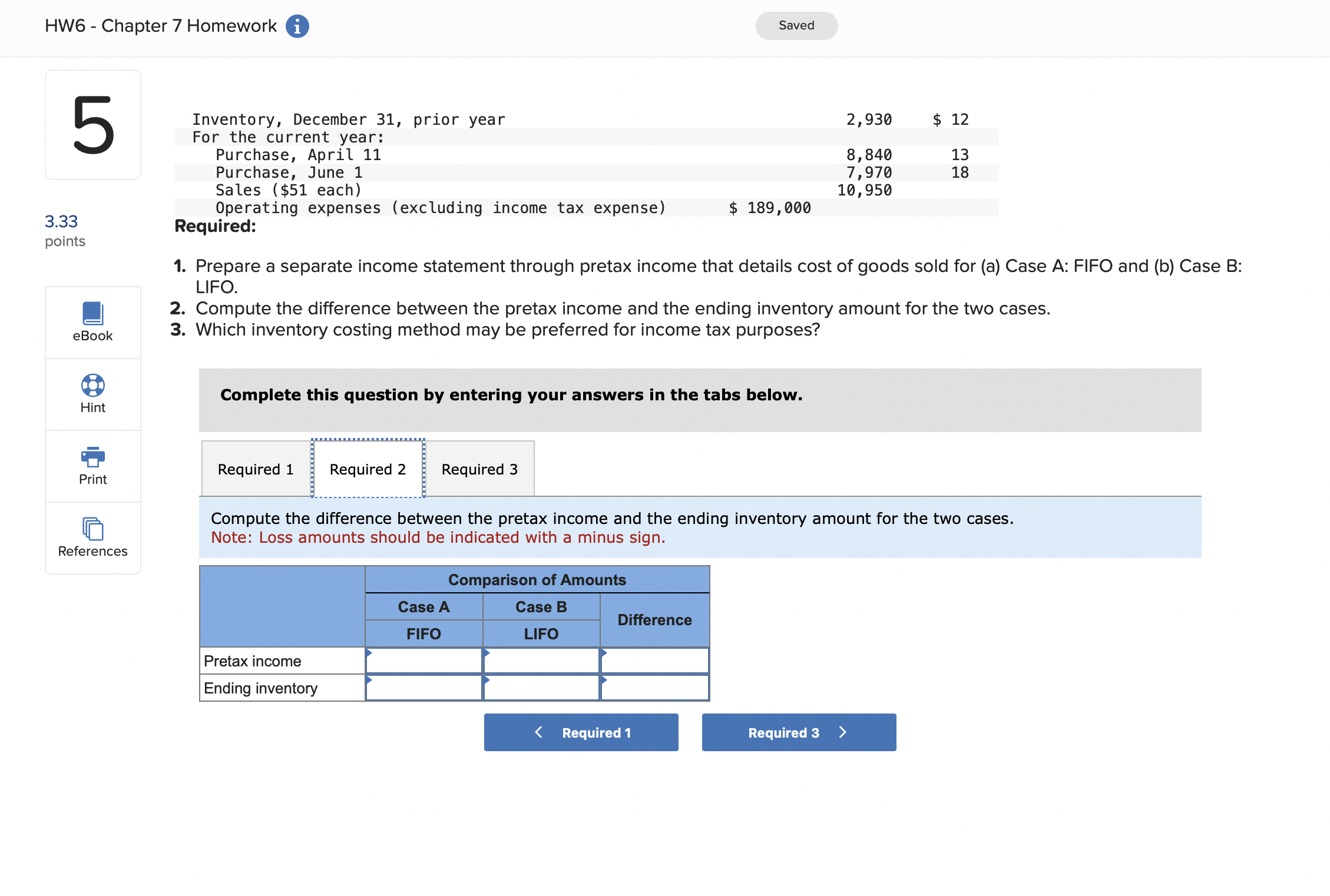1330x896 pixels.
Task: Click LIFO Pretax income input cell
Action: pyautogui.click(x=541, y=661)
